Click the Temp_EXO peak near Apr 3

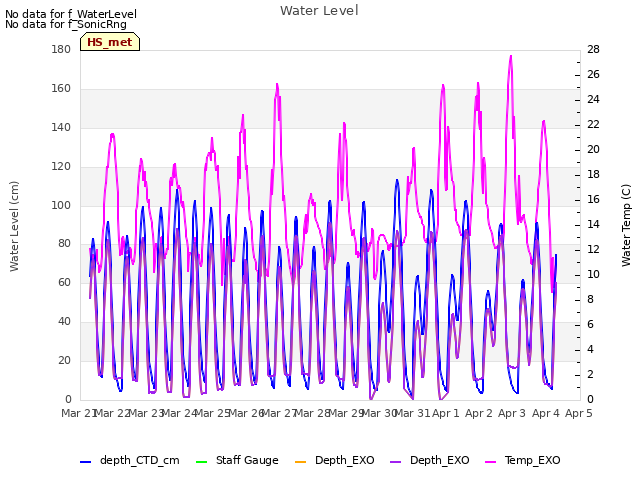[511, 56]
